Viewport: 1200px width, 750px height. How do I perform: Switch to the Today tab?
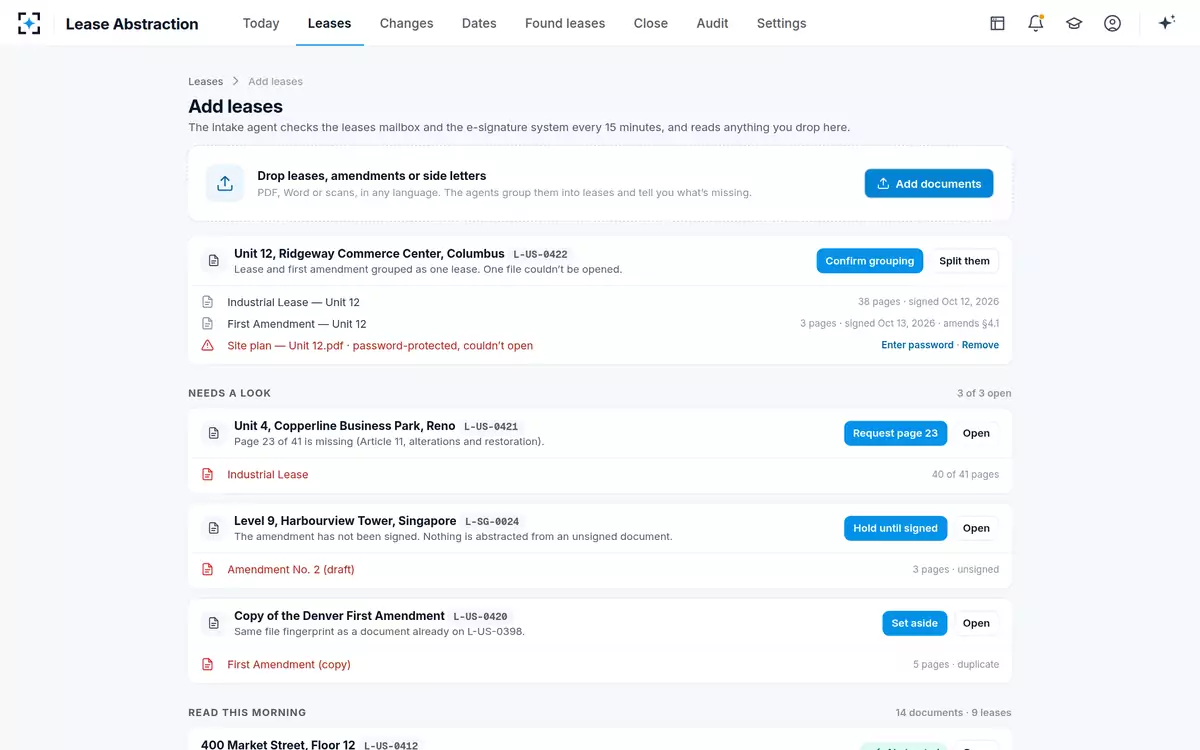tap(261, 23)
